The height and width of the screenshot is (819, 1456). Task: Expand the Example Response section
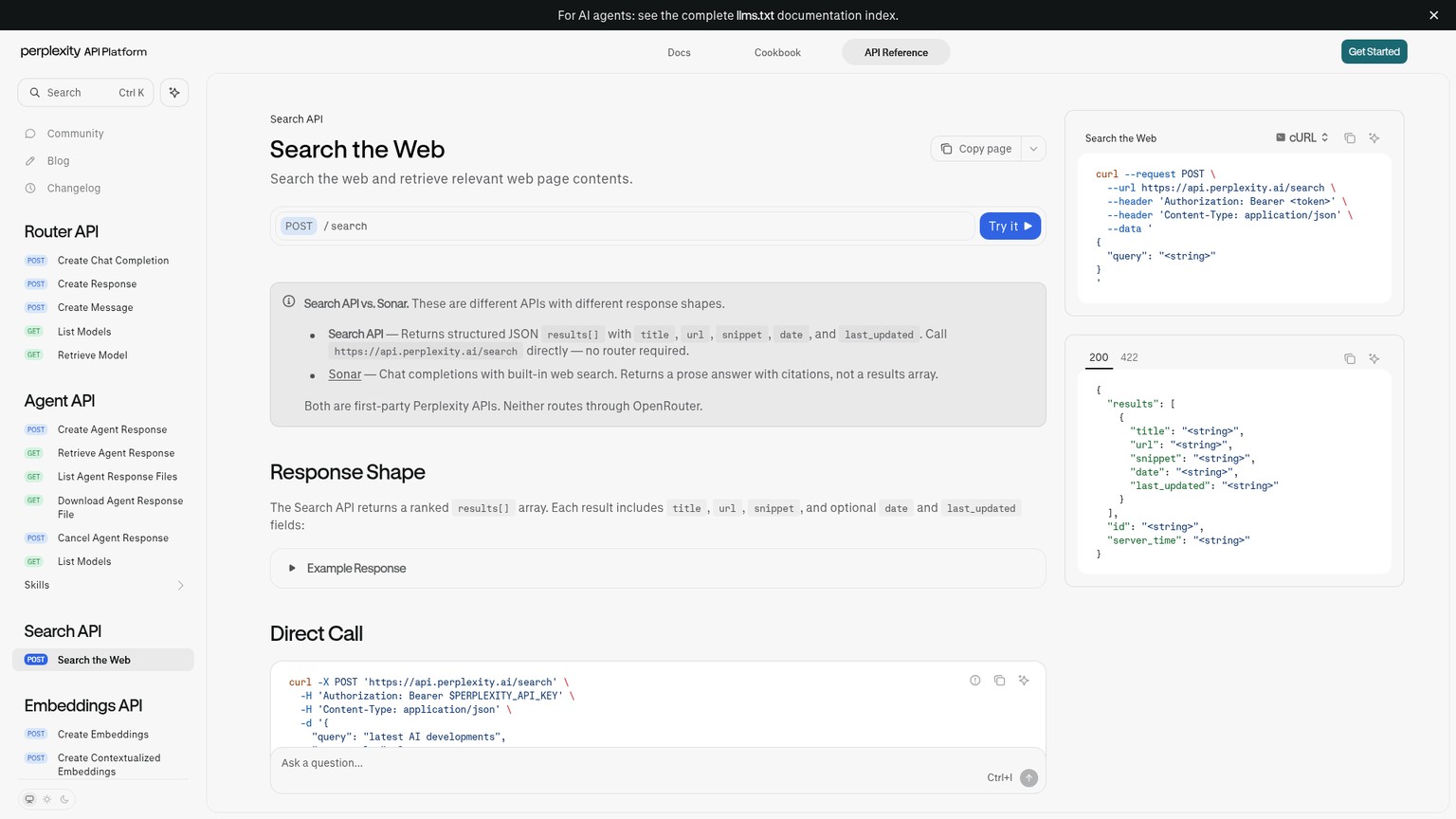coord(658,569)
